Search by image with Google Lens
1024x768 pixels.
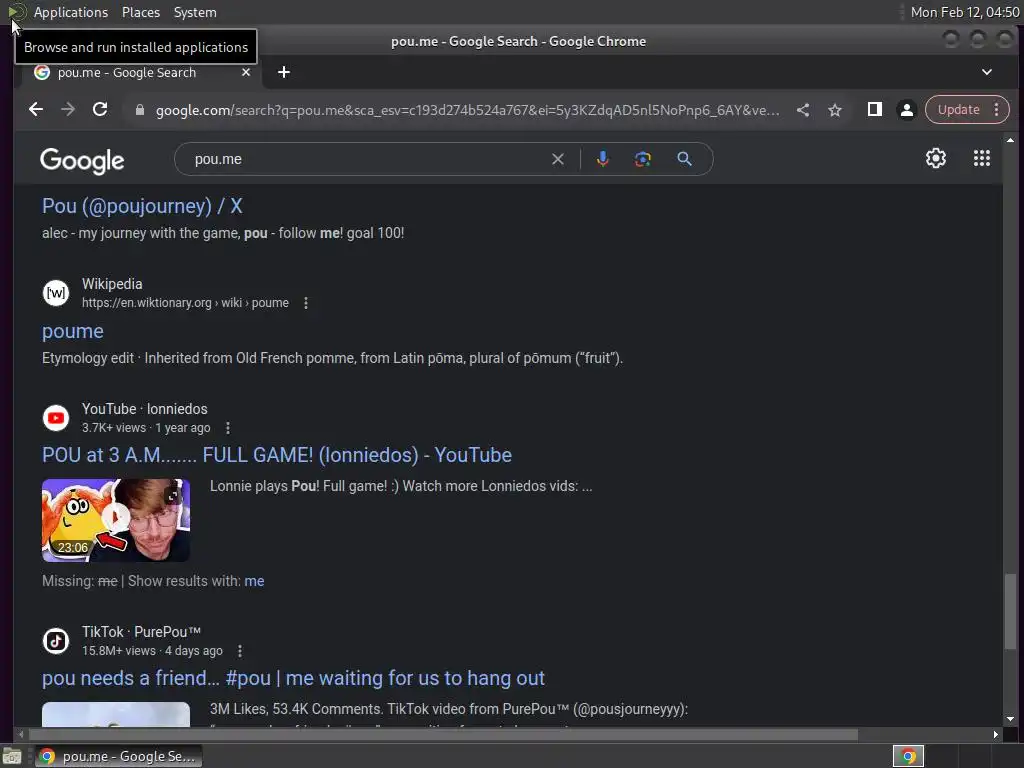(643, 159)
